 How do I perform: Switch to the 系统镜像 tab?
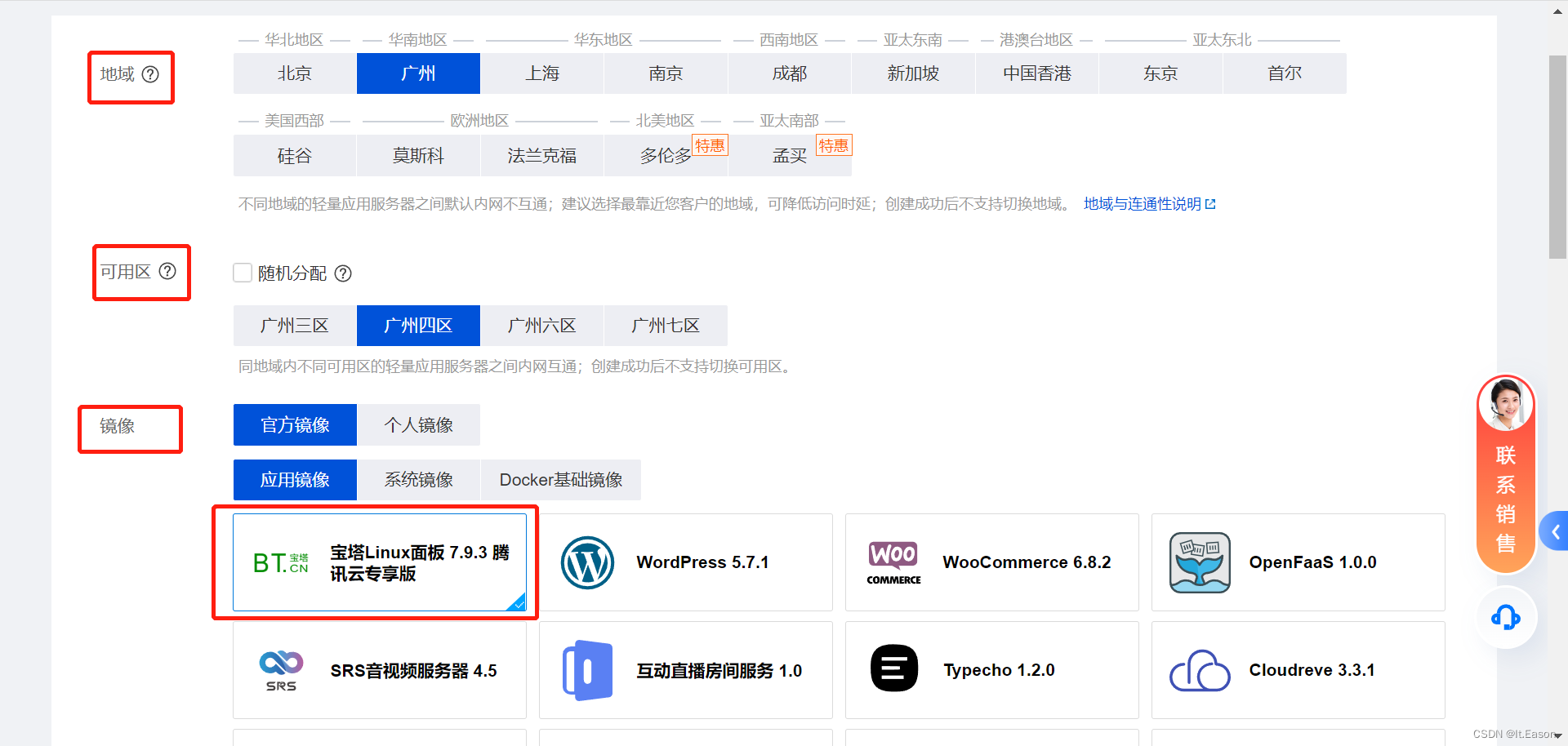[418, 480]
